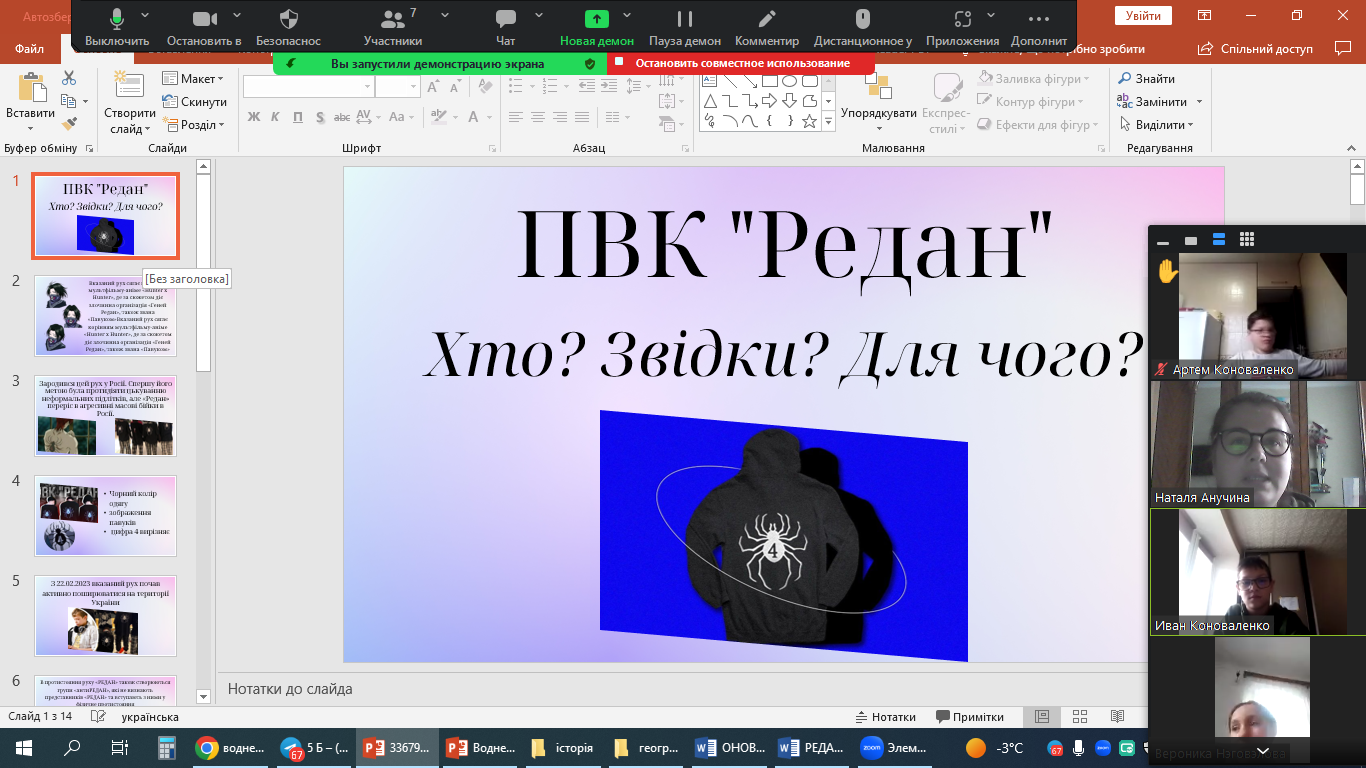Start a Новая демонстрация screen share
The width and height of the screenshot is (1366, 768).
pos(596,27)
